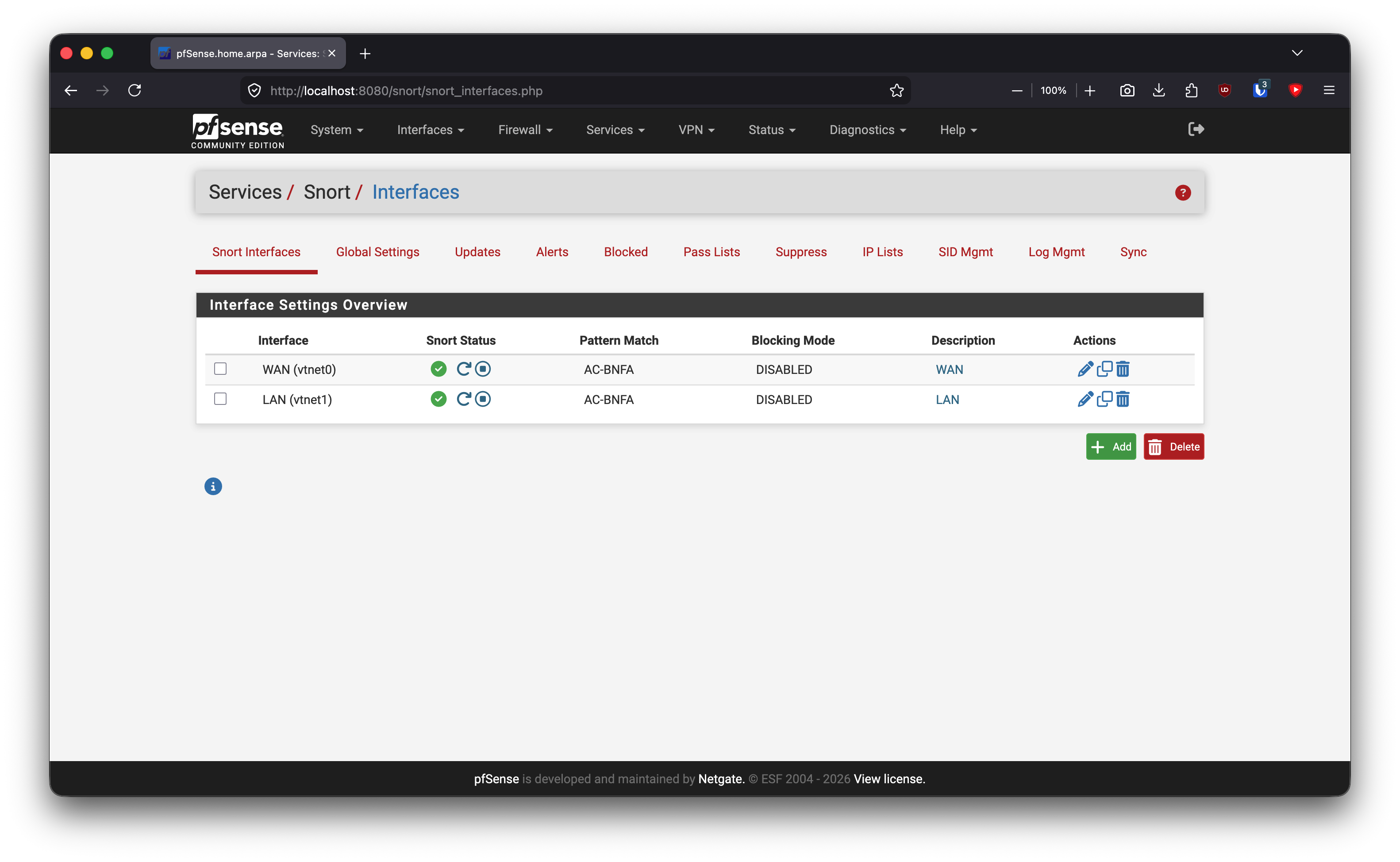This screenshot has height=862, width=1400.
Task: Zoom in with the plus button
Action: pos(1090,91)
